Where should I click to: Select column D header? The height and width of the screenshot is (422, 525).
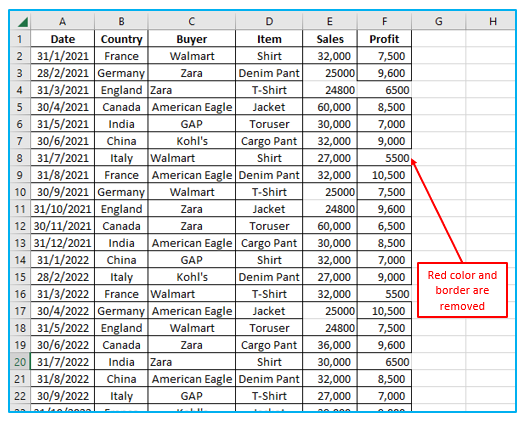click(x=269, y=22)
